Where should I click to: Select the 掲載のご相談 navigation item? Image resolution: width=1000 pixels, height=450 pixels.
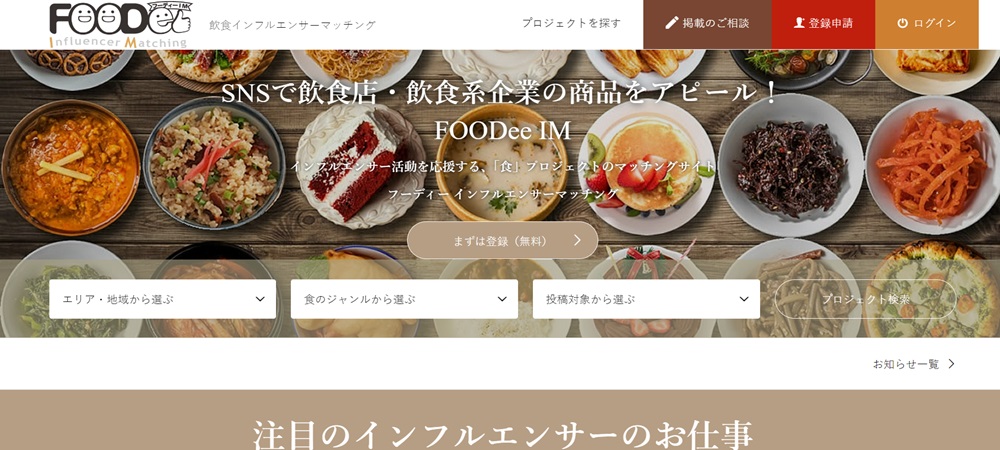tap(707, 24)
